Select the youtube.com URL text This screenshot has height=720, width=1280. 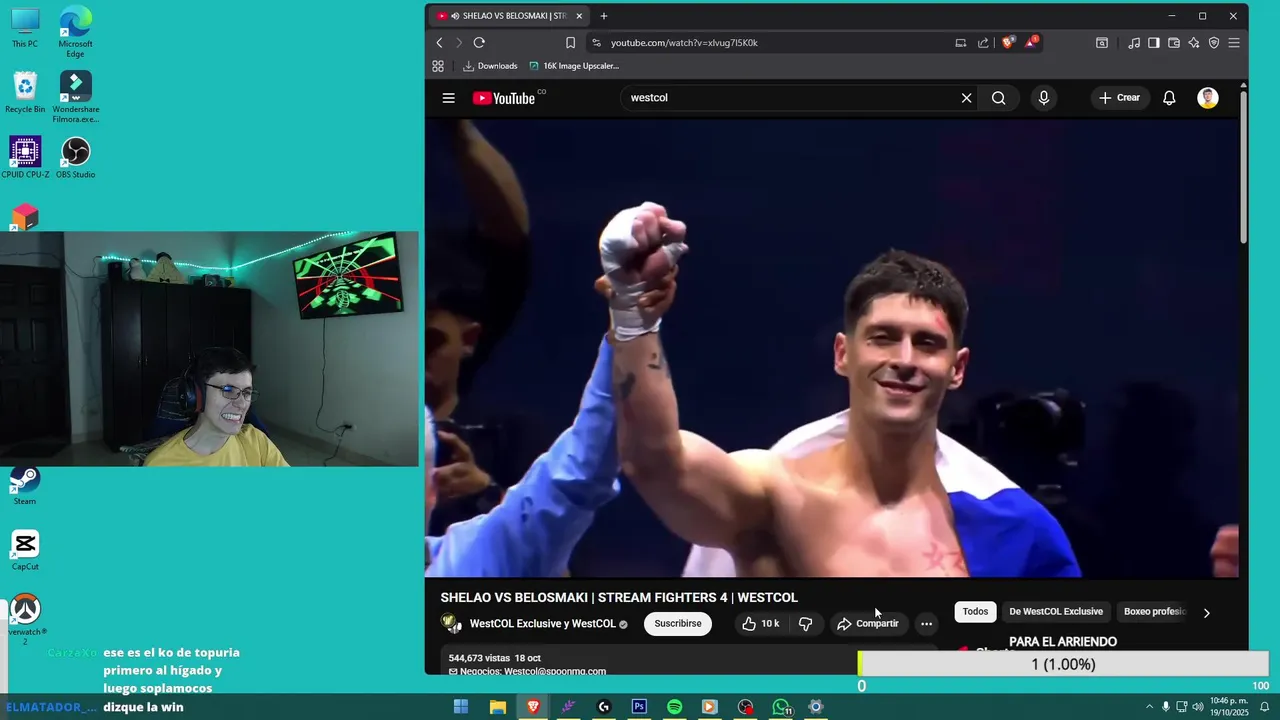coord(684,43)
